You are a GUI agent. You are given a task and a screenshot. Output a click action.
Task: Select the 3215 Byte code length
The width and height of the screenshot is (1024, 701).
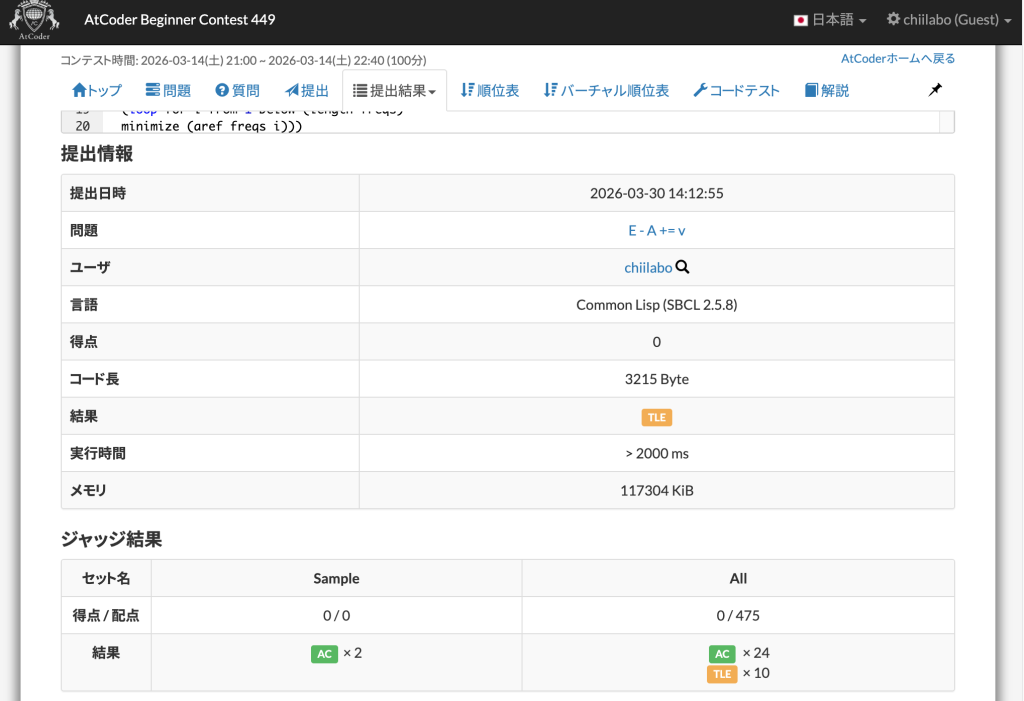[656, 379]
